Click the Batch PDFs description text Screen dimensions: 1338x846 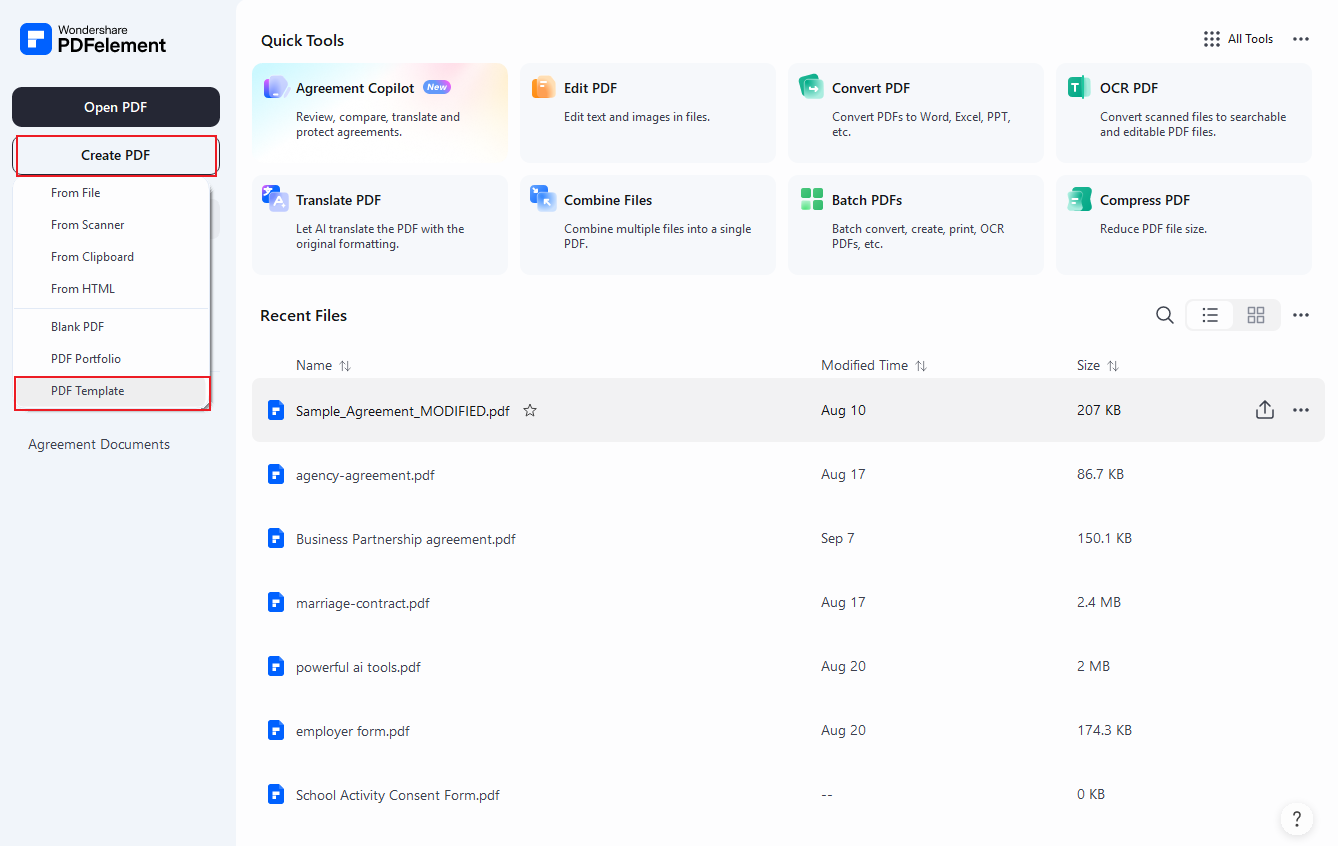[918, 236]
